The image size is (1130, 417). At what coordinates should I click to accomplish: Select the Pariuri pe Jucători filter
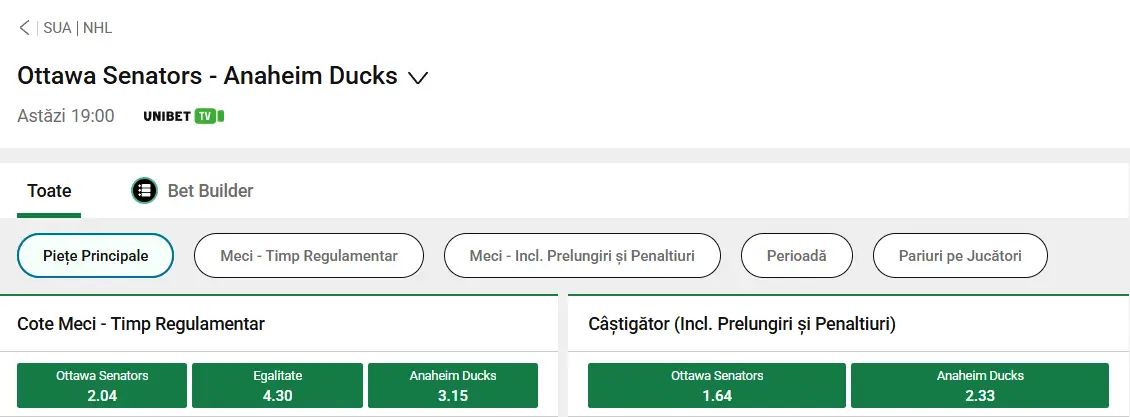[x=960, y=256]
